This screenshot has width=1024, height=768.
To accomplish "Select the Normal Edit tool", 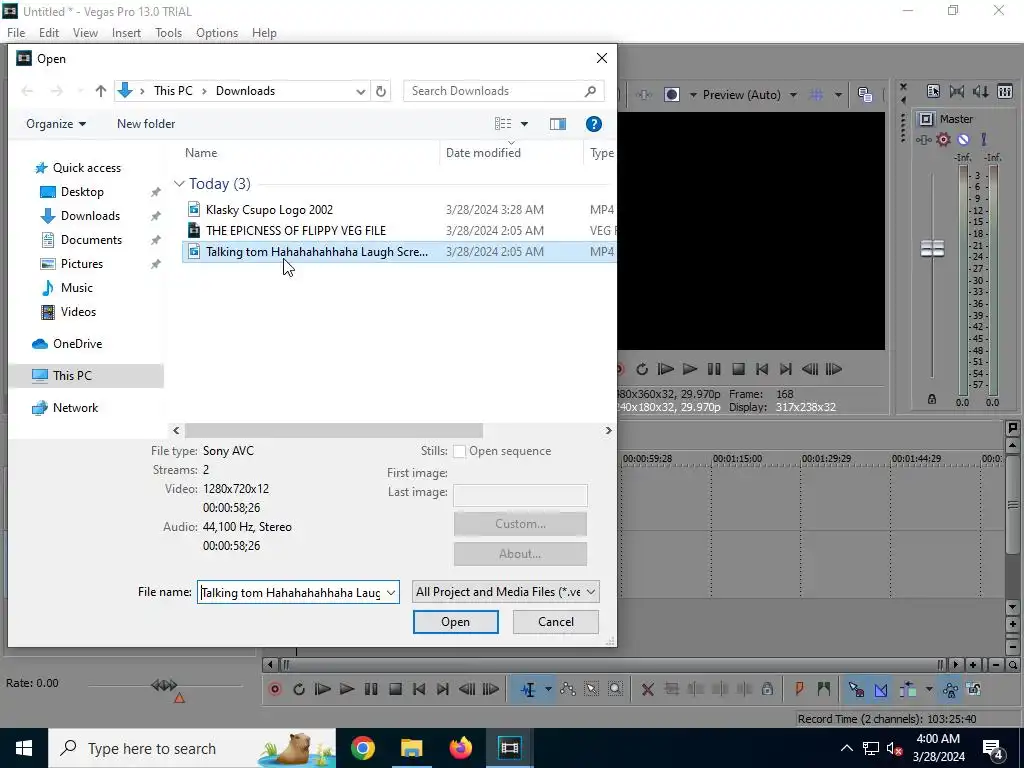I will click(x=528, y=689).
